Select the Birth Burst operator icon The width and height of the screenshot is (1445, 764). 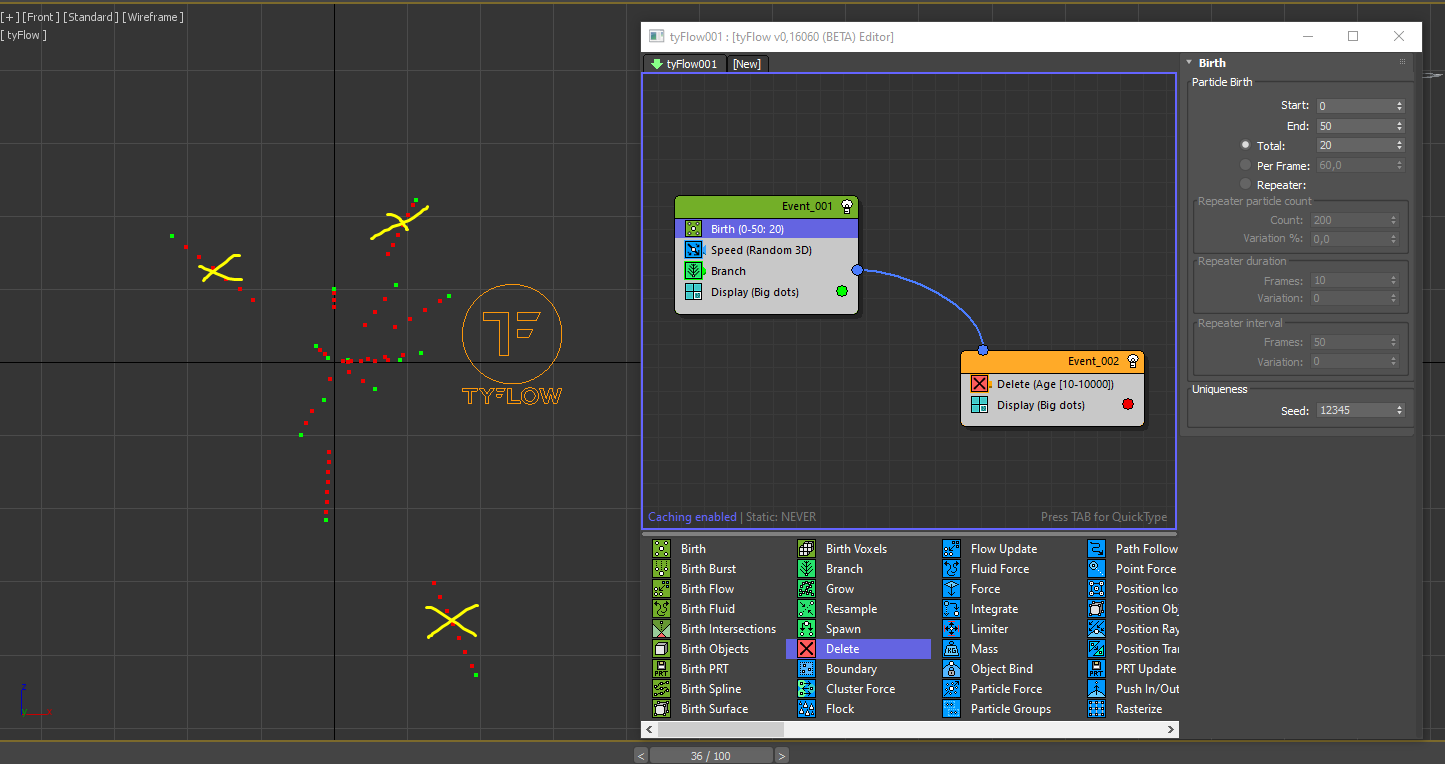coord(661,569)
